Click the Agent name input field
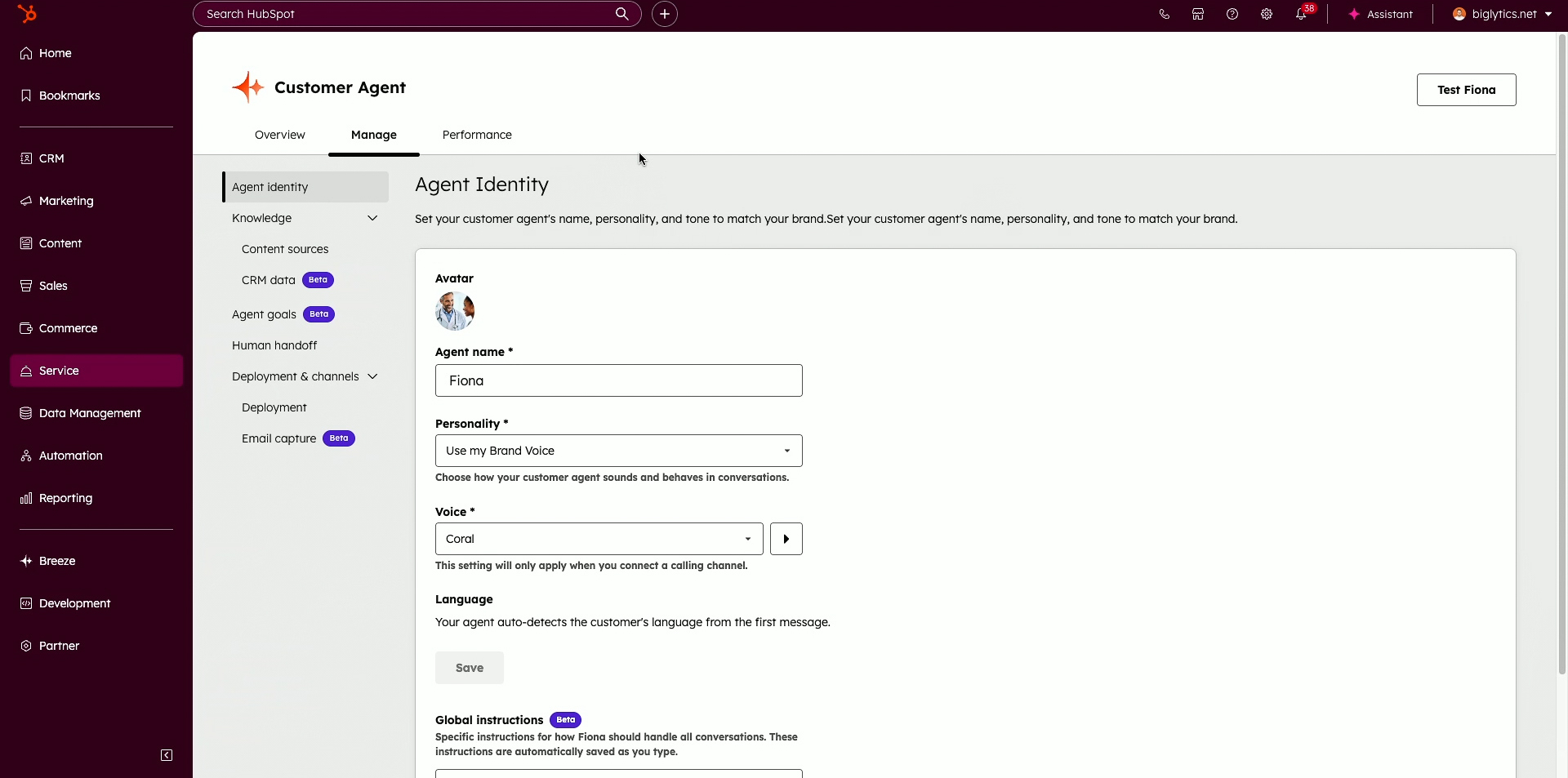The height and width of the screenshot is (778, 1568). pyautogui.click(x=618, y=380)
